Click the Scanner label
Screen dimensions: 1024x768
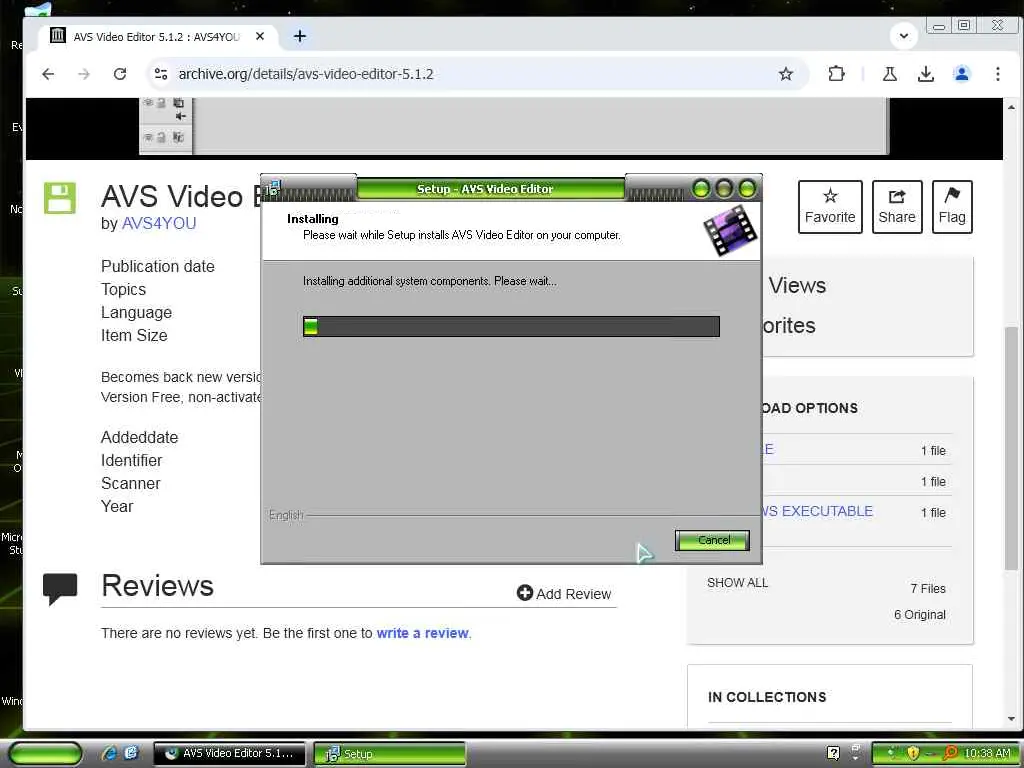tap(130, 483)
